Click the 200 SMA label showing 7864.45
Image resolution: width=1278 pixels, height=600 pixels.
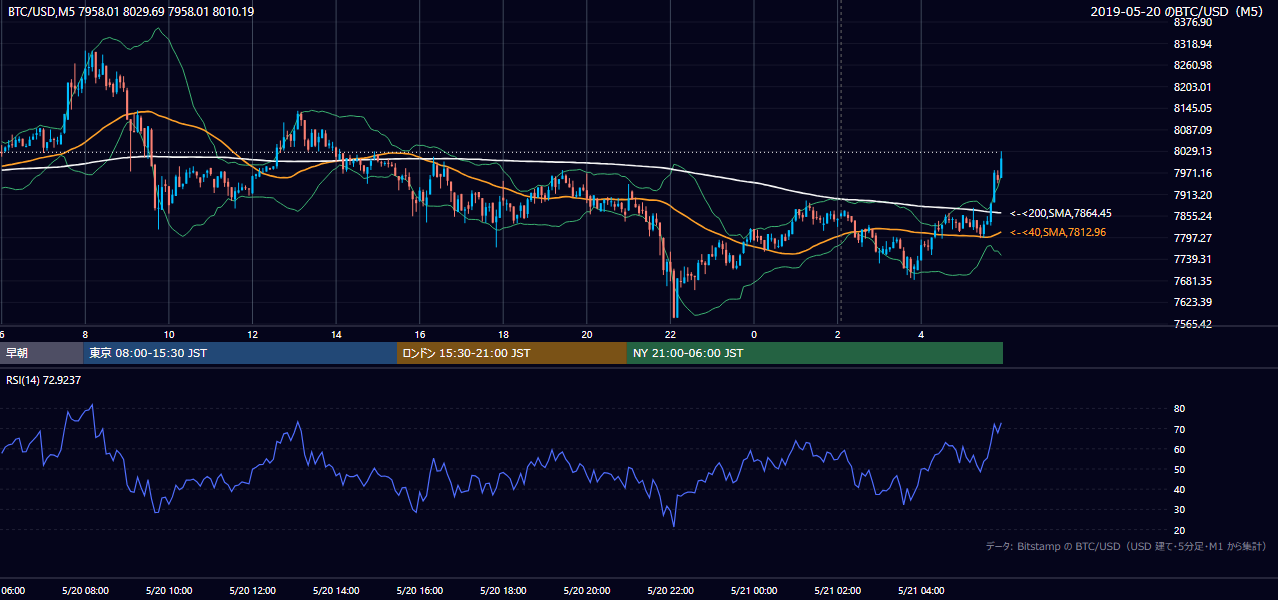click(x=1061, y=213)
